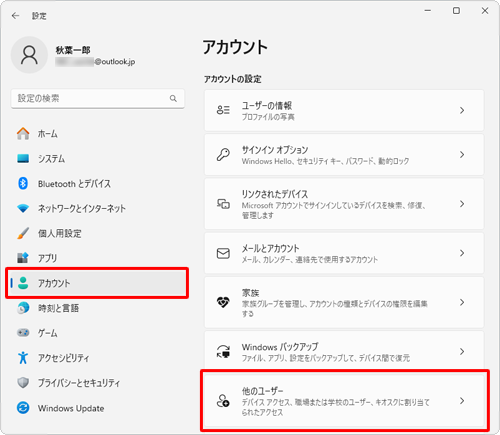The width and height of the screenshot is (500, 435).
Task: Open the 家族 settings card
Action: click(x=344, y=302)
